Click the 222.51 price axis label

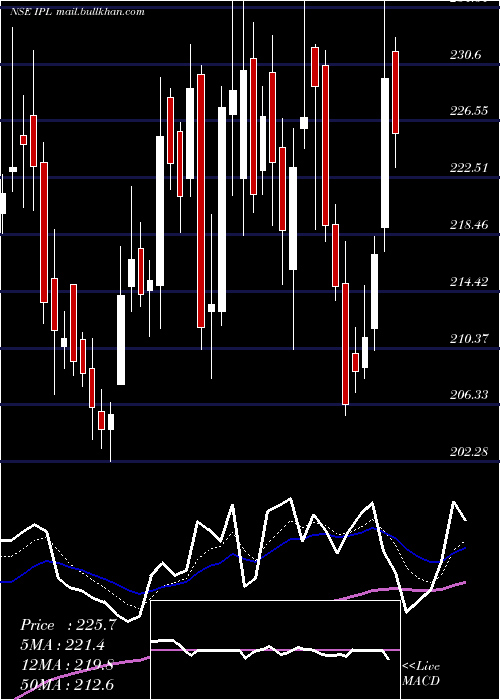(x=468, y=168)
